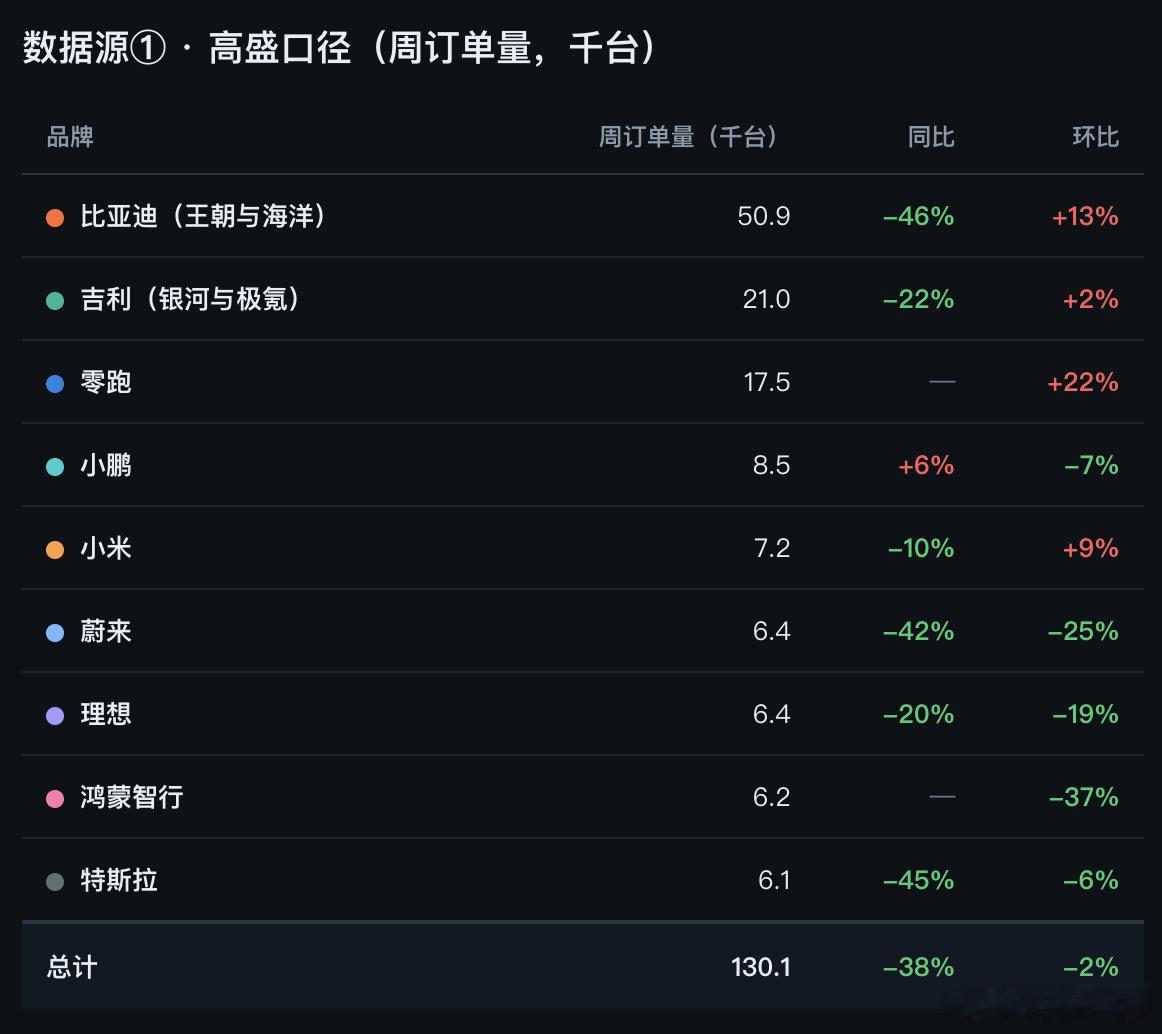Select the 品牌 column header
1162x1034 pixels.
[70, 137]
